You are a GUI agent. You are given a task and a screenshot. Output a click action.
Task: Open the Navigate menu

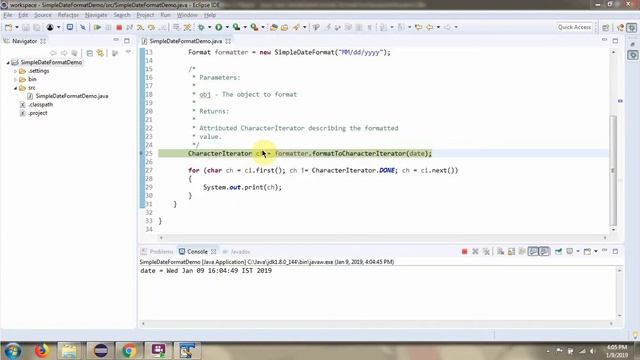click(96, 15)
